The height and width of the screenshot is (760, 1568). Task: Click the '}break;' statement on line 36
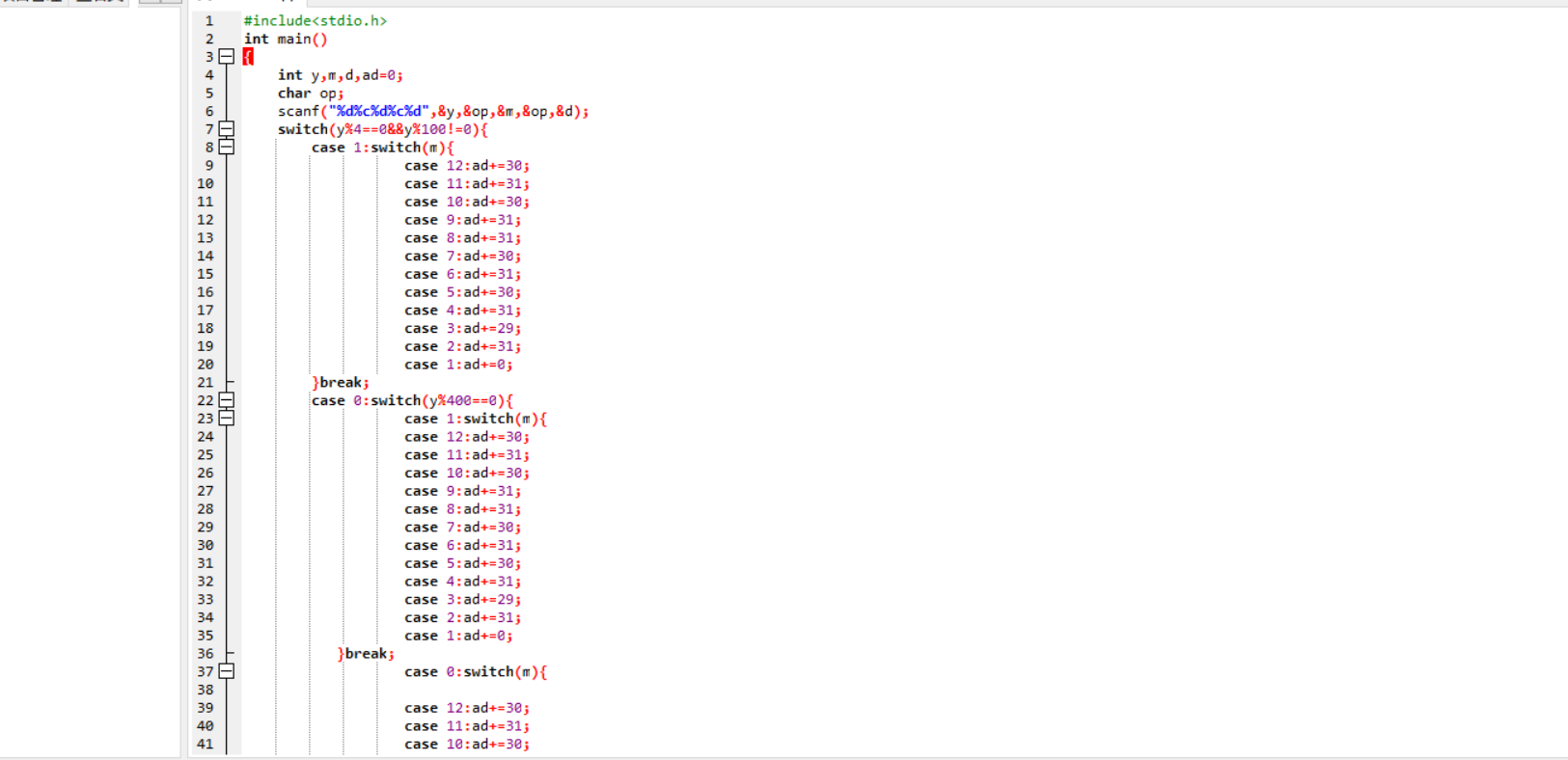coord(366,654)
